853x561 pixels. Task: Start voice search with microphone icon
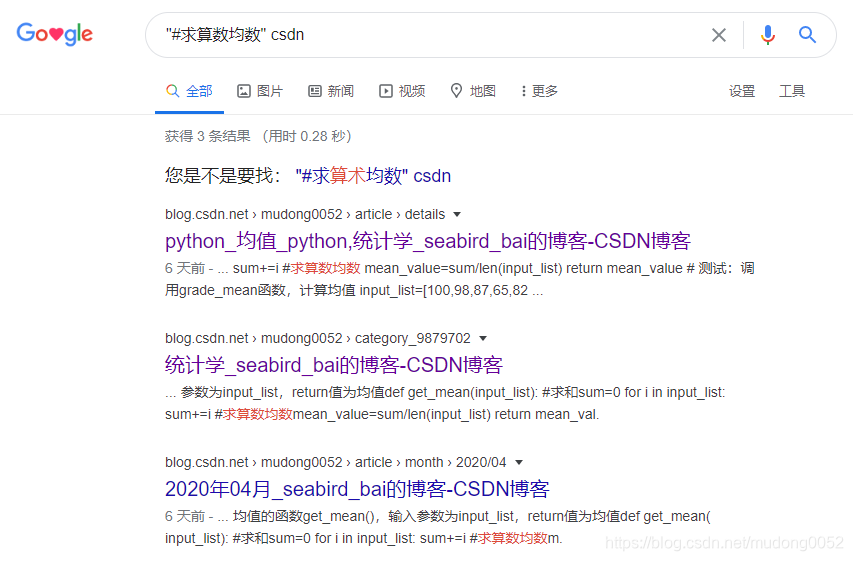768,35
